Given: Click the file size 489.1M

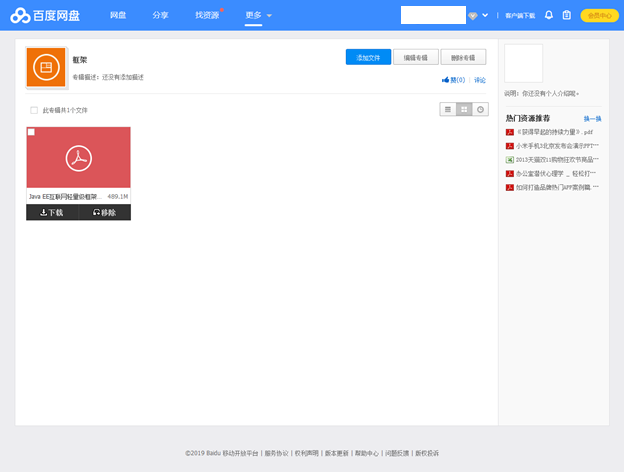Looking at the screenshot, I should (x=118, y=197).
